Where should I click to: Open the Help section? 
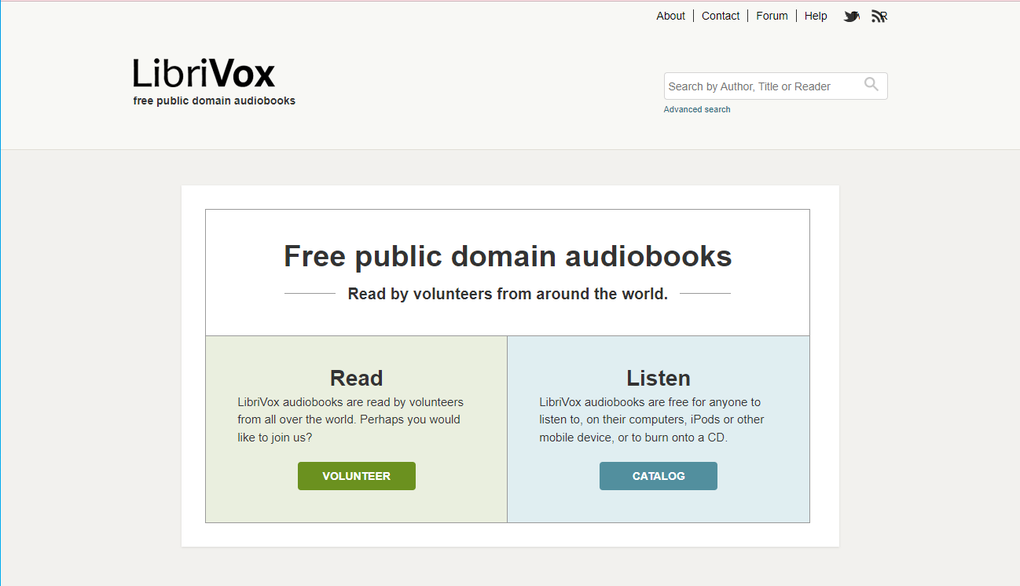[815, 16]
